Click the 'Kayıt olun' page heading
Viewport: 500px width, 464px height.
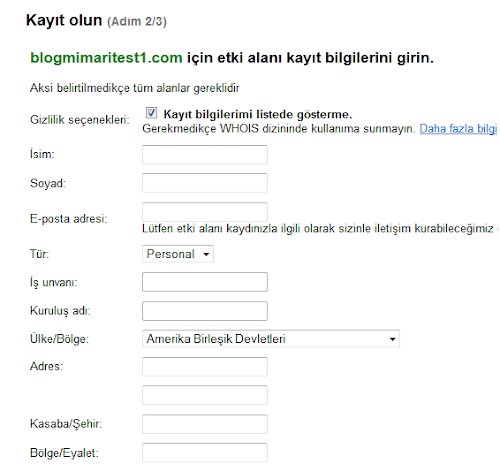pos(64,20)
